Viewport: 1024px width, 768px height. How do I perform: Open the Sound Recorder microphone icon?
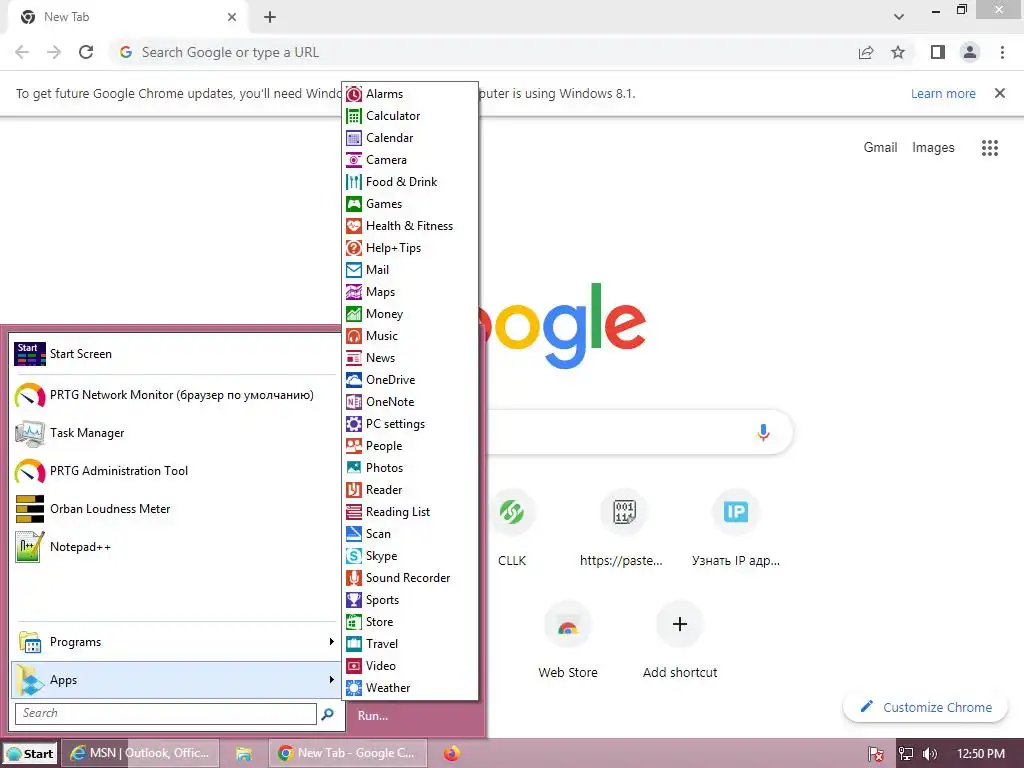coord(353,578)
